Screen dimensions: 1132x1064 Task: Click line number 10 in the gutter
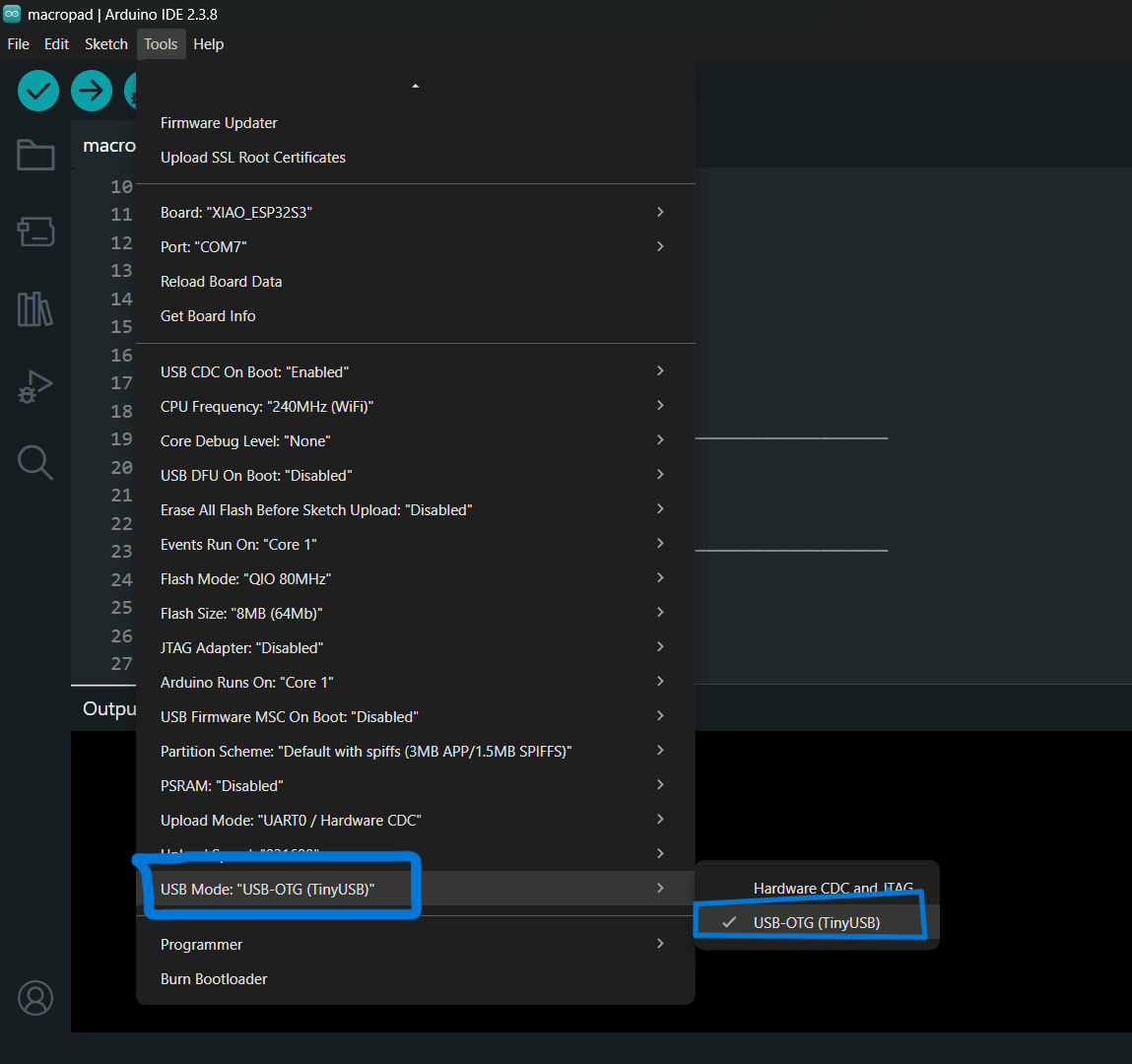121,187
